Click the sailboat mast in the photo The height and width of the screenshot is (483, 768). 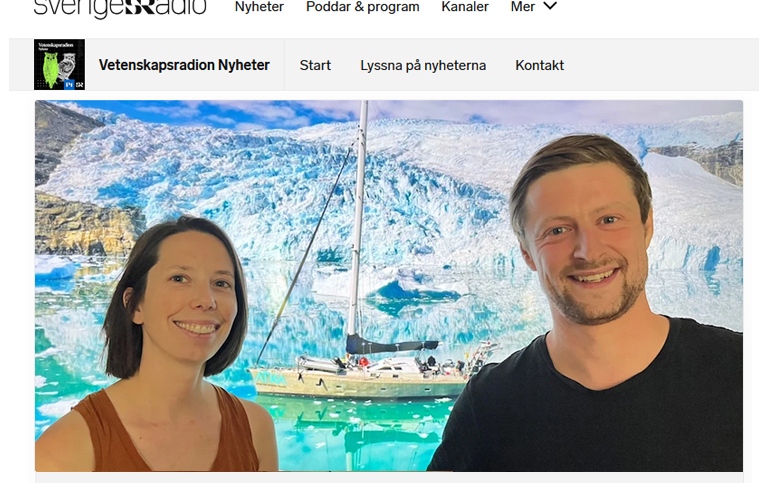(359, 218)
